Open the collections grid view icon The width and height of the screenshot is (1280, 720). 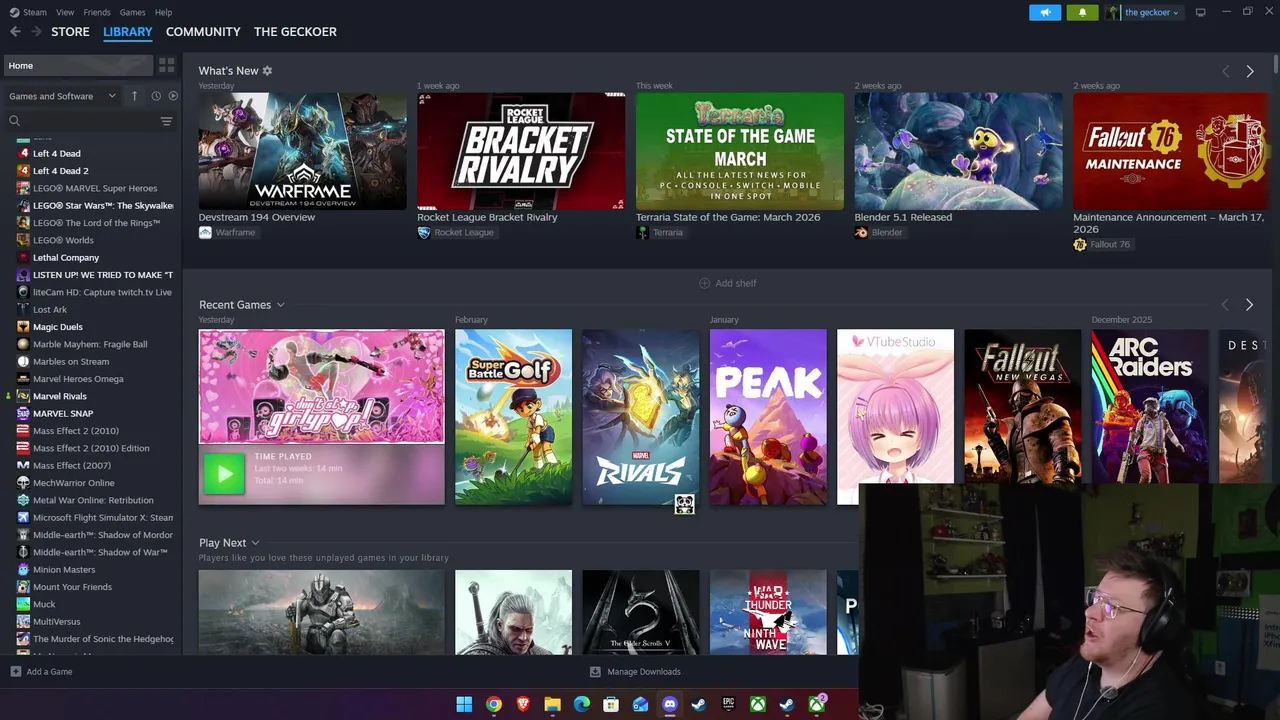coord(167,65)
